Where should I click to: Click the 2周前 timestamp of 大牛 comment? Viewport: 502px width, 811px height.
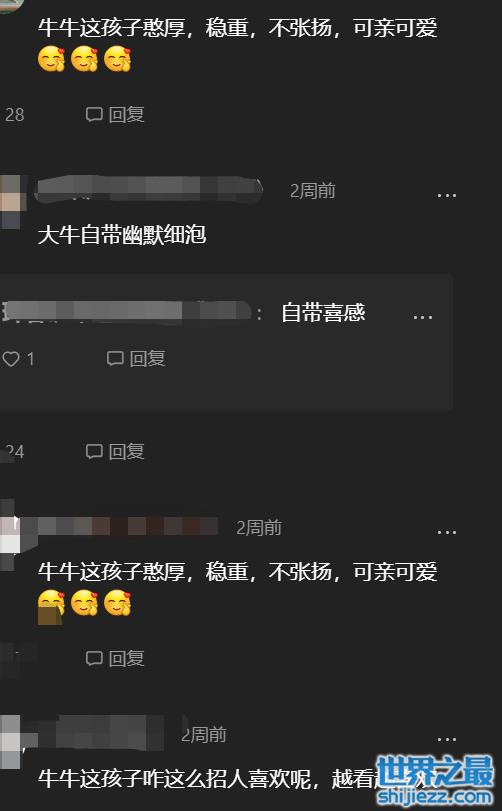[312, 191]
